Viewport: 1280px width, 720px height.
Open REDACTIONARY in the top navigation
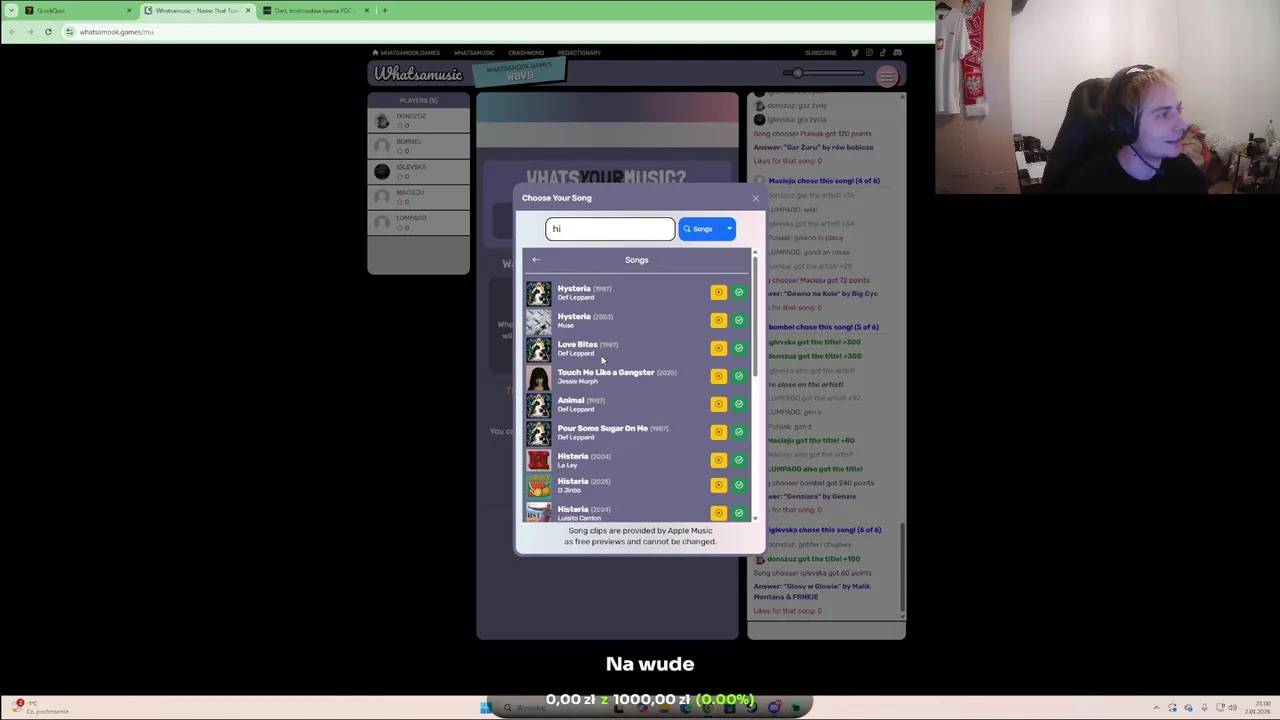pyautogui.click(x=579, y=53)
